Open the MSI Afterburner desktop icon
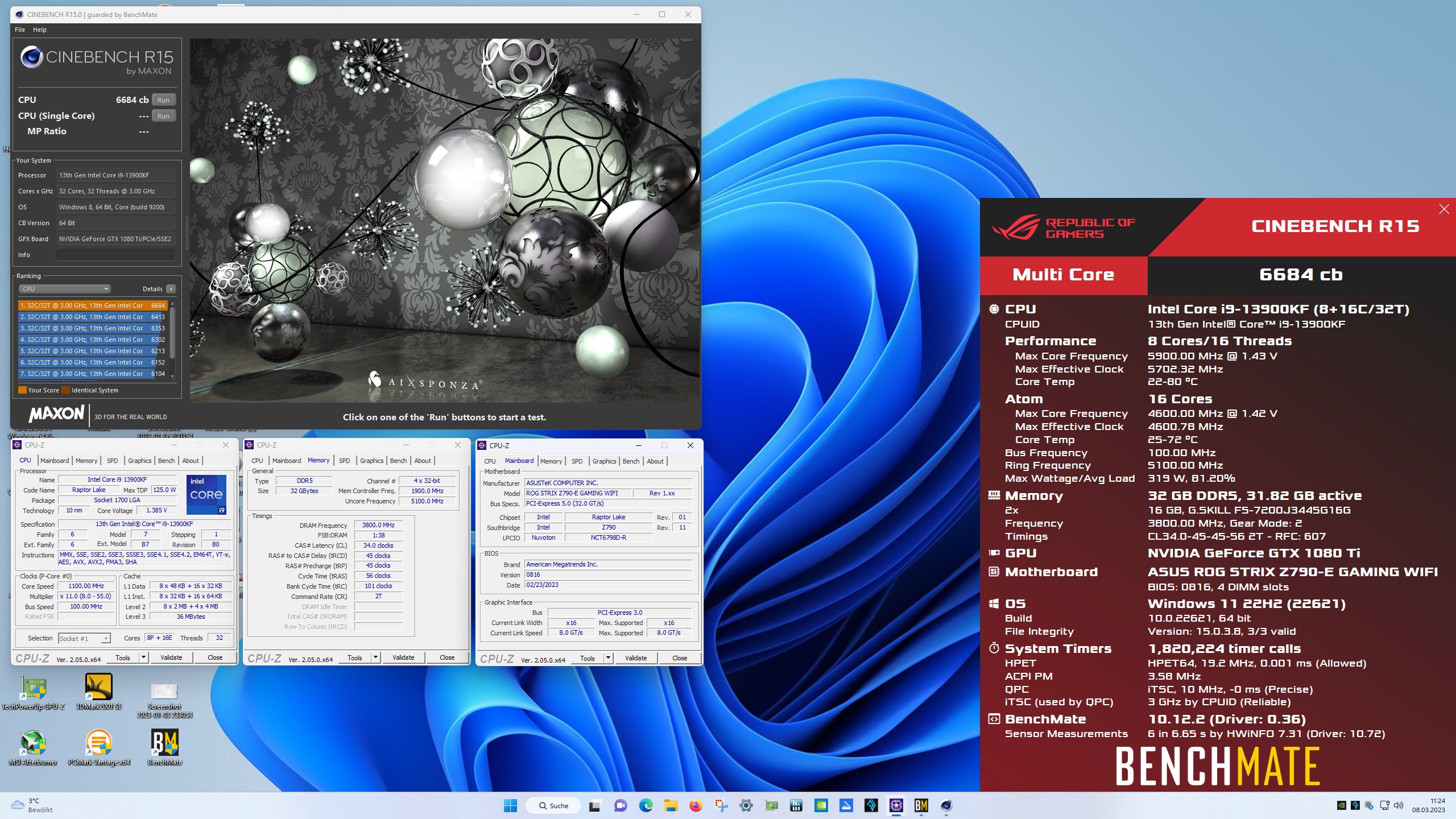This screenshot has width=1456, height=819. [33, 748]
